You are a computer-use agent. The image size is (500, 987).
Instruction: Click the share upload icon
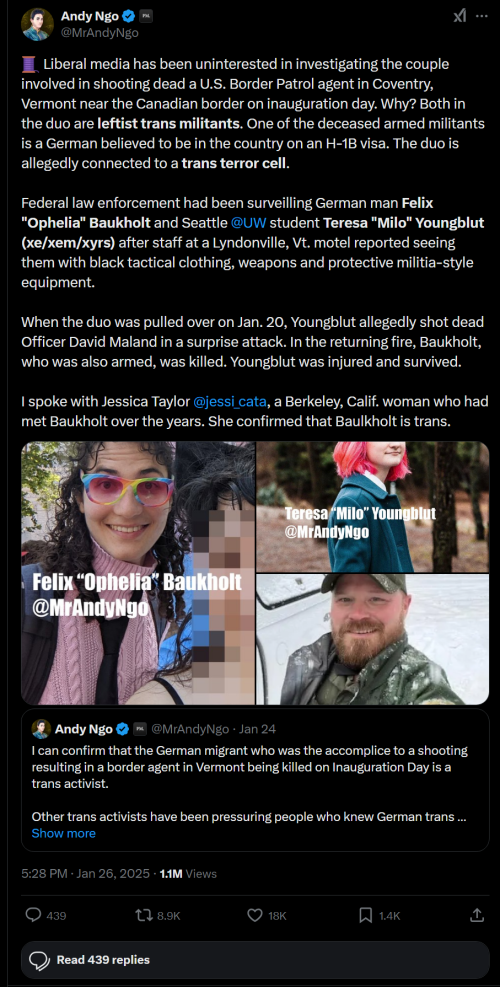coord(477,915)
